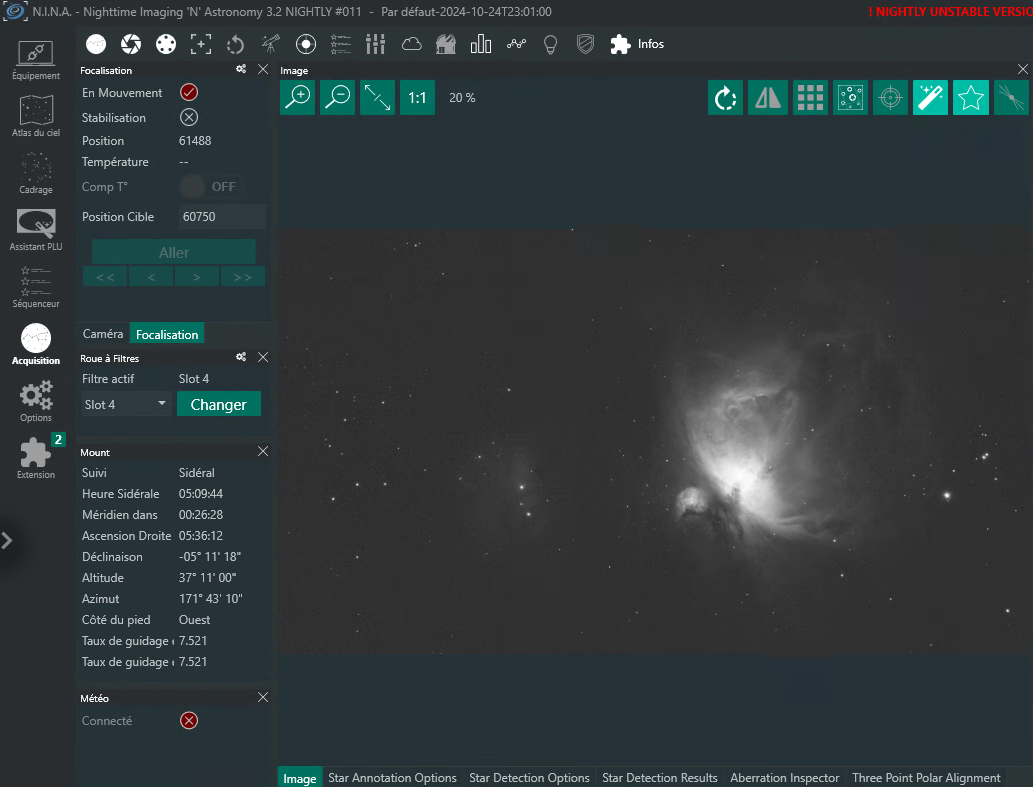Open the Infos plugin panel
Image resolution: width=1033 pixels, height=787 pixels.
[637, 44]
